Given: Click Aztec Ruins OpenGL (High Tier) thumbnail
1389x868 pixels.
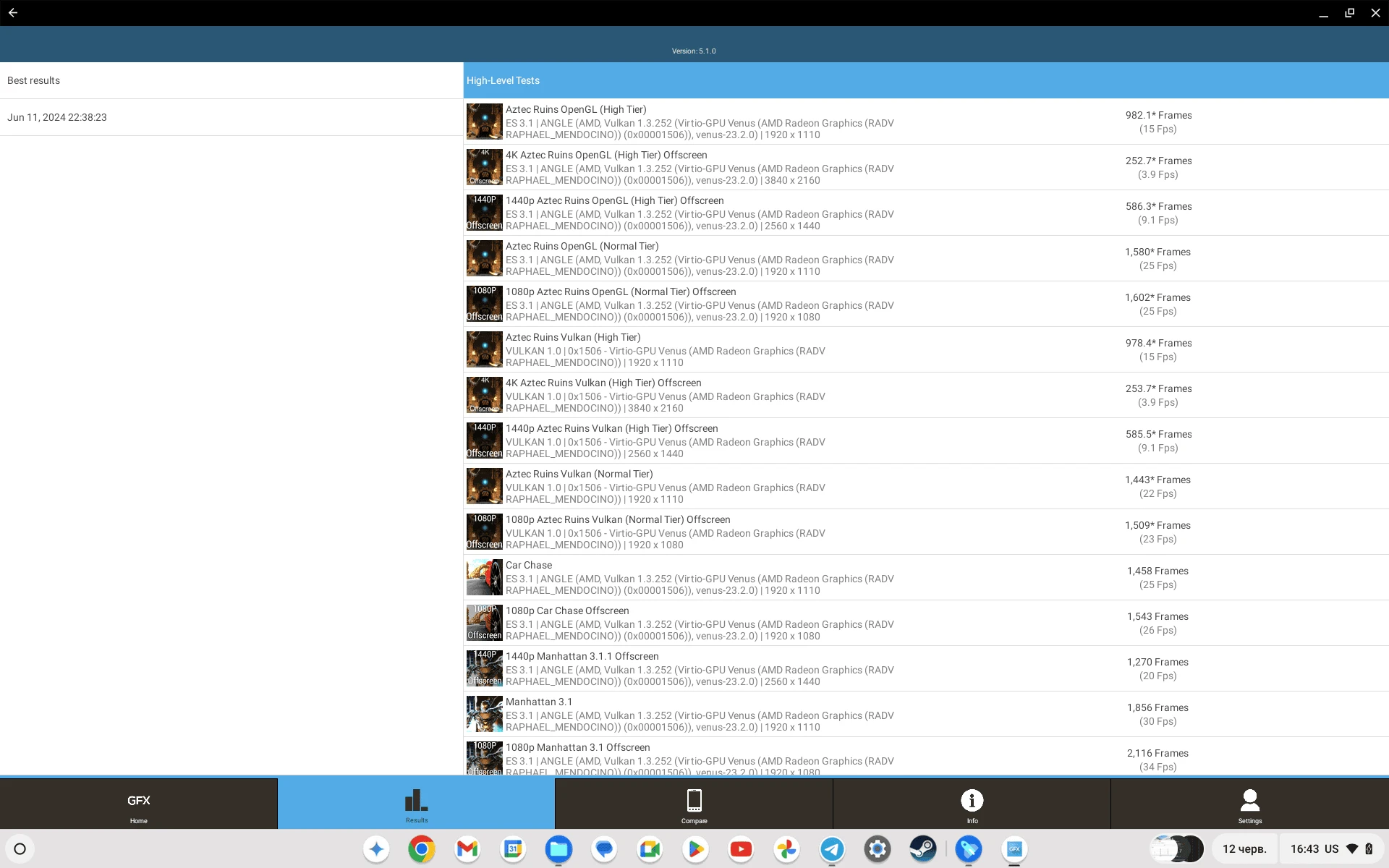Looking at the screenshot, I should (x=484, y=122).
